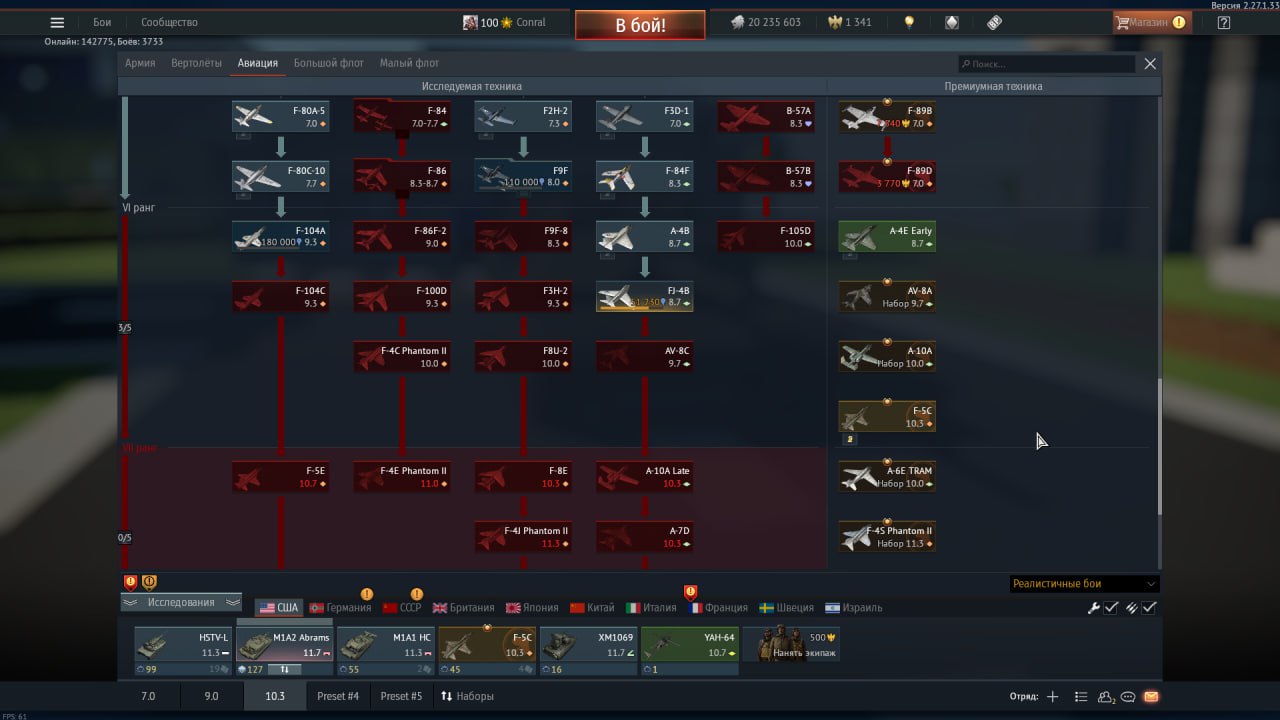
Task: Open the Сообщество menu
Action: [169, 22]
